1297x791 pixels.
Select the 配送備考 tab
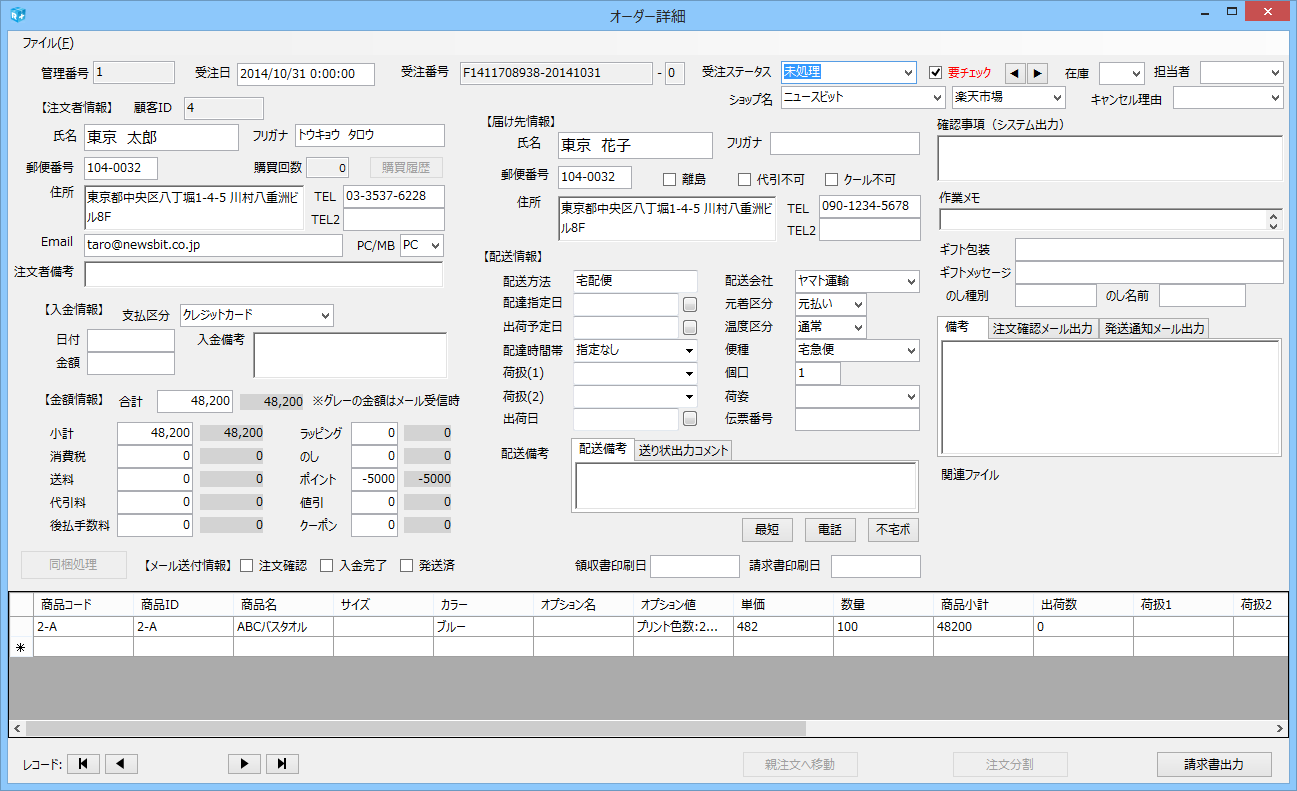click(x=603, y=449)
